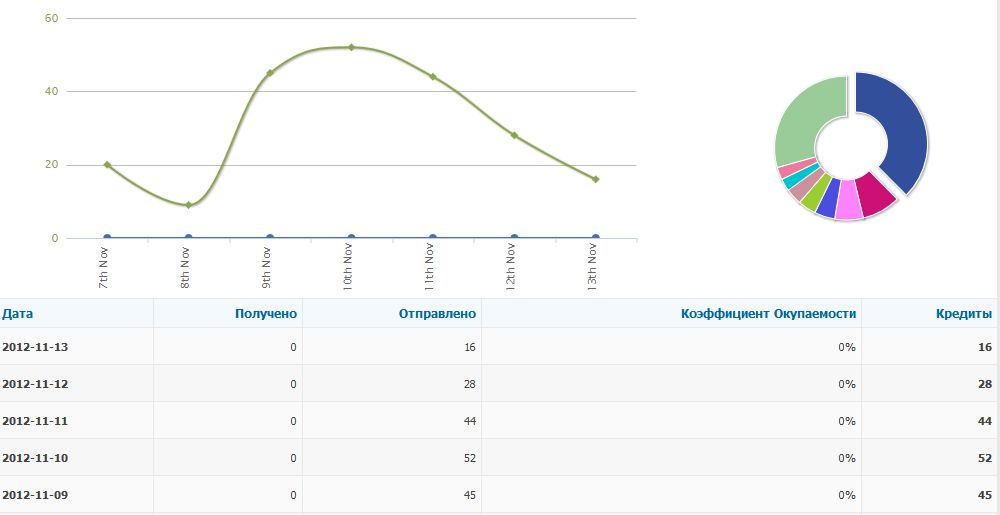Click the green data point for 13th Nov
The width and height of the screenshot is (1000, 515).
(595, 179)
